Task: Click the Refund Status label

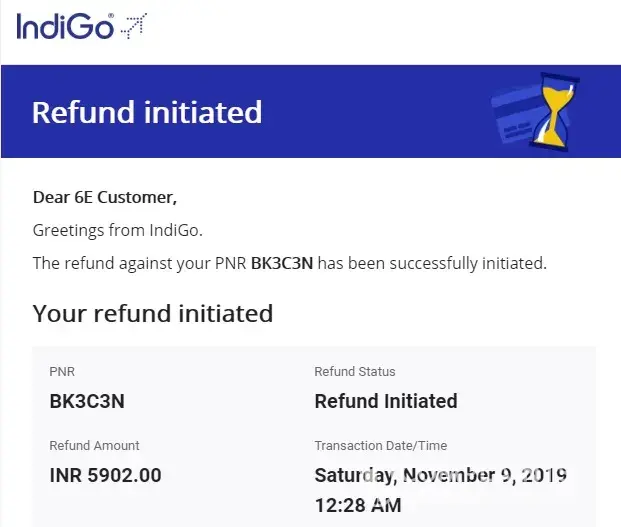Action: [x=355, y=372]
